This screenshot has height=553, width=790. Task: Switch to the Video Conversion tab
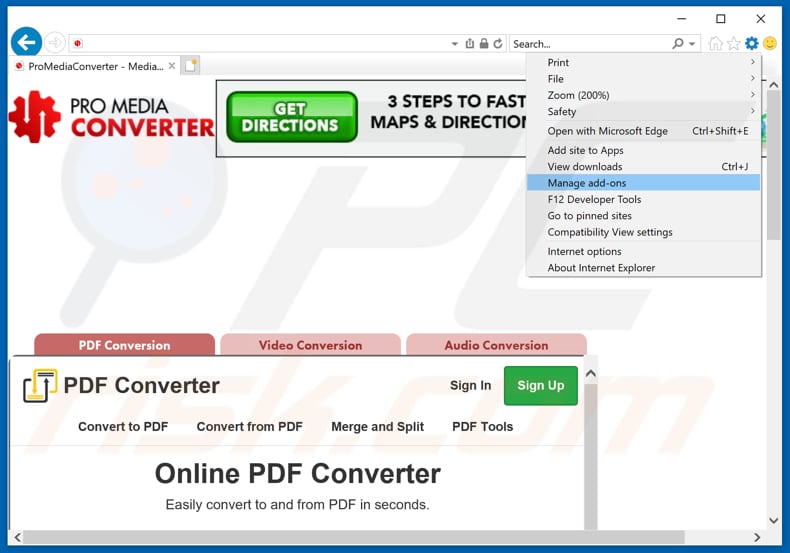[310, 345]
